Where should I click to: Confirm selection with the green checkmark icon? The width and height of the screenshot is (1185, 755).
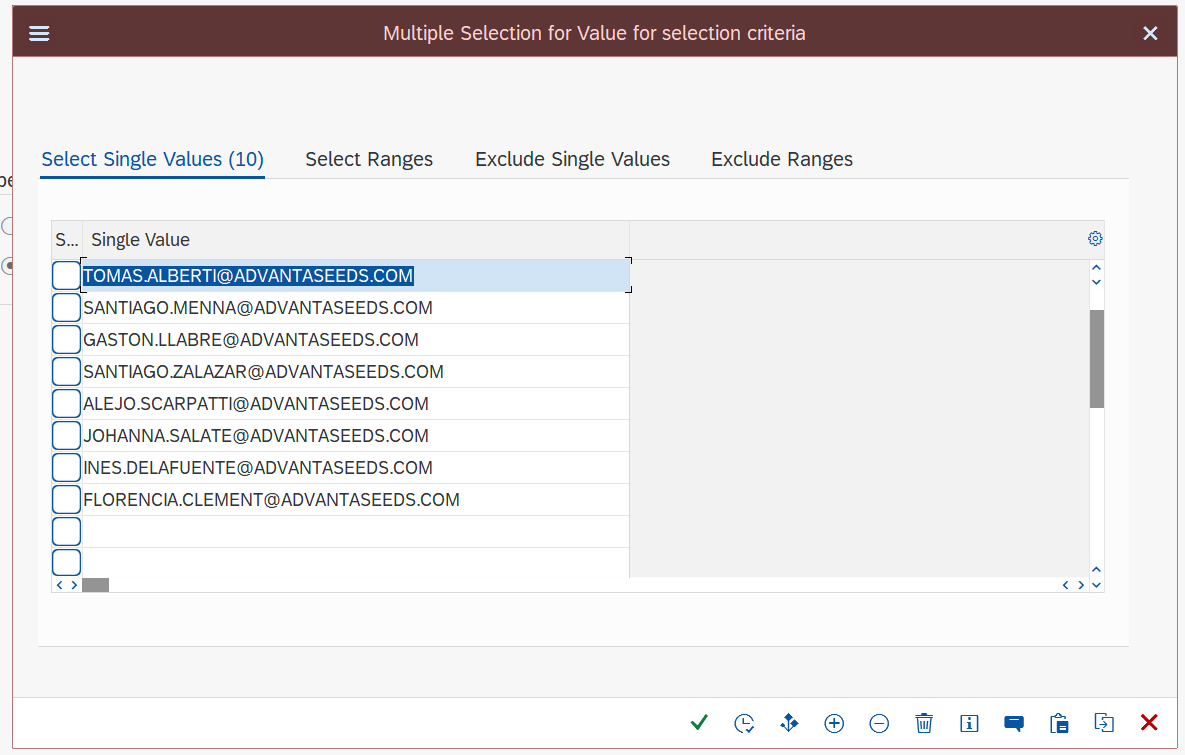click(x=699, y=723)
